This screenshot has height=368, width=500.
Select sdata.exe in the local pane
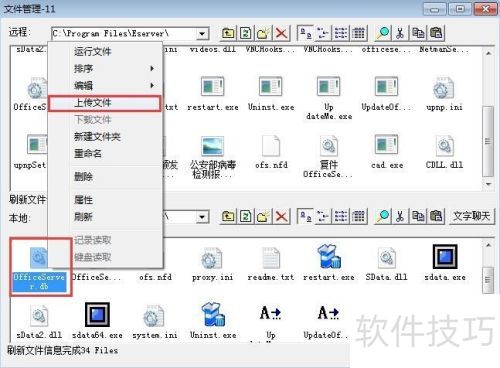point(445,263)
